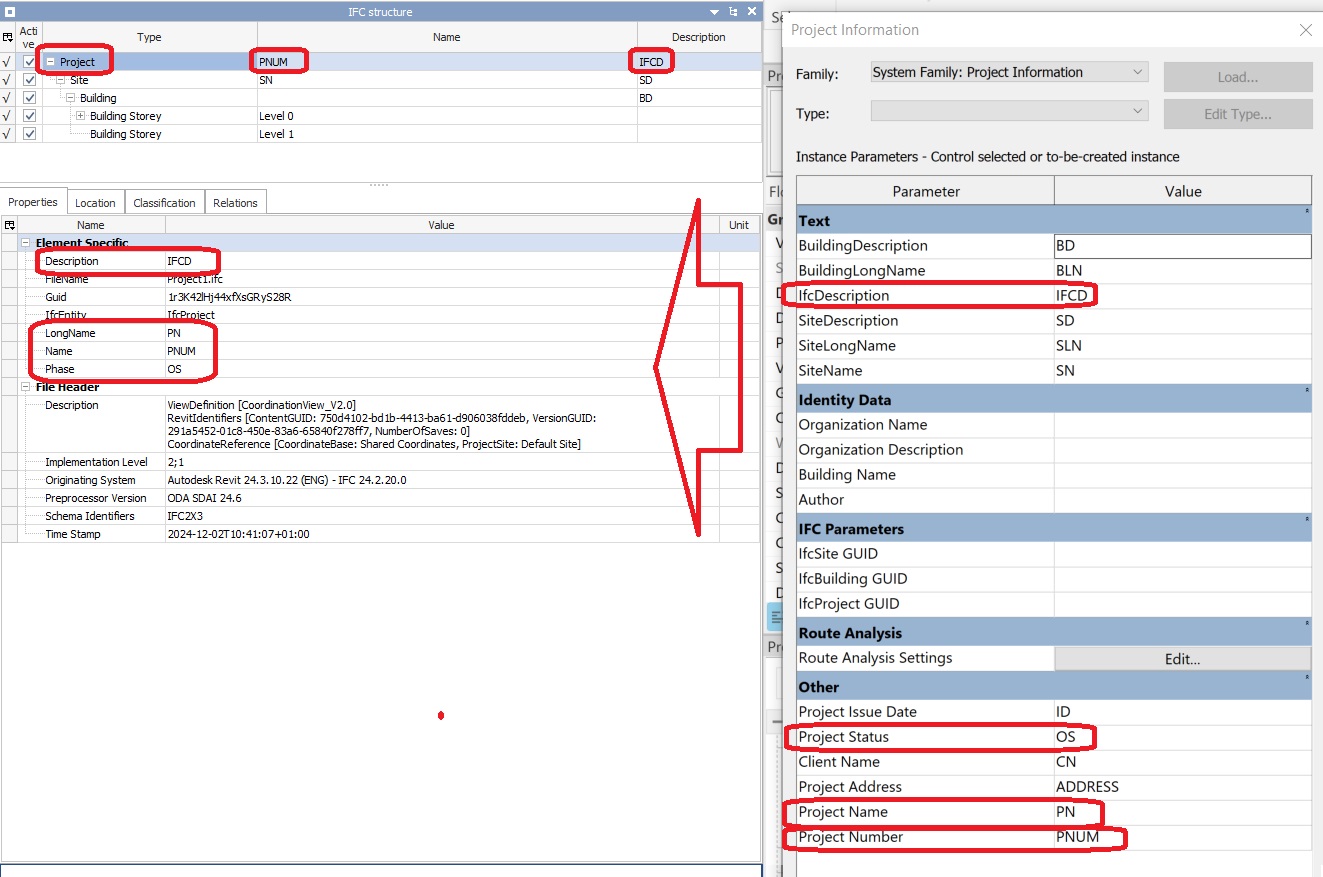Open the Family dropdown in Project Information
Screen dimensions: 1323x877
coord(1136,72)
